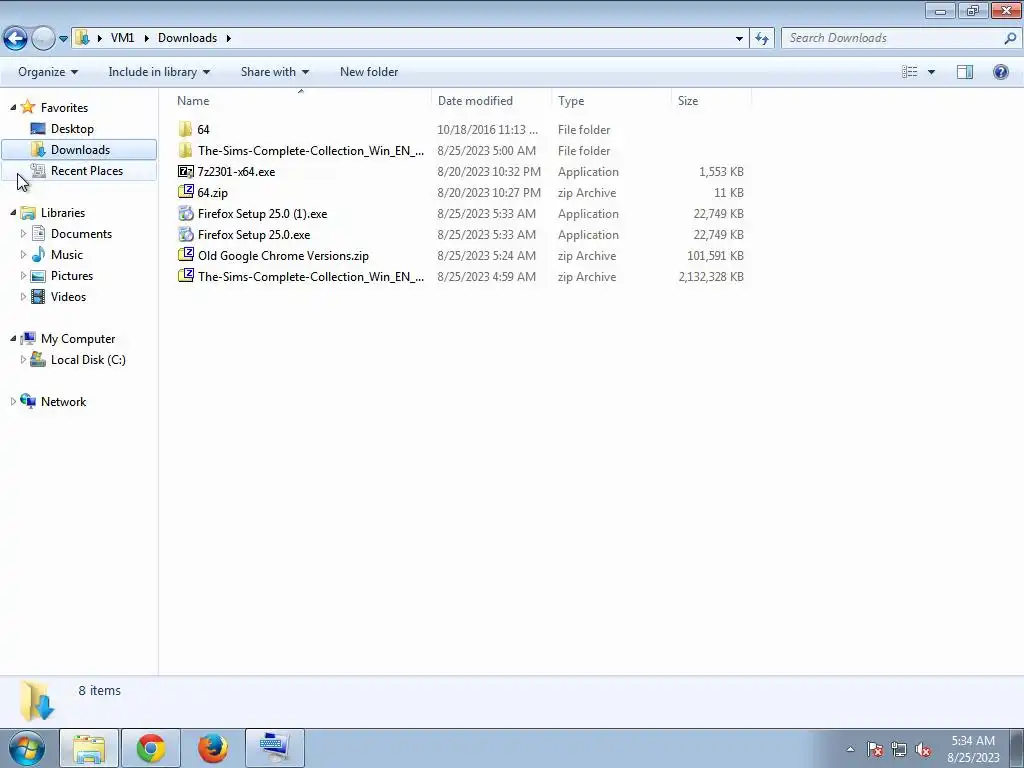Select The-Sims-Complete-Collection folder icon
Image resolution: width=1024 pixels, height=768 pixels.
(185, 150)
